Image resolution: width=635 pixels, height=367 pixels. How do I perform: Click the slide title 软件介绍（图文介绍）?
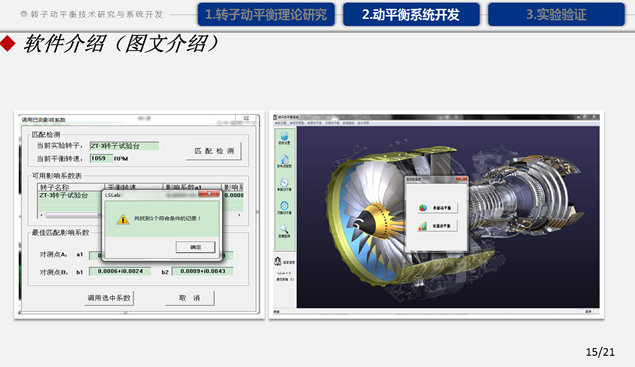point(121,44)
